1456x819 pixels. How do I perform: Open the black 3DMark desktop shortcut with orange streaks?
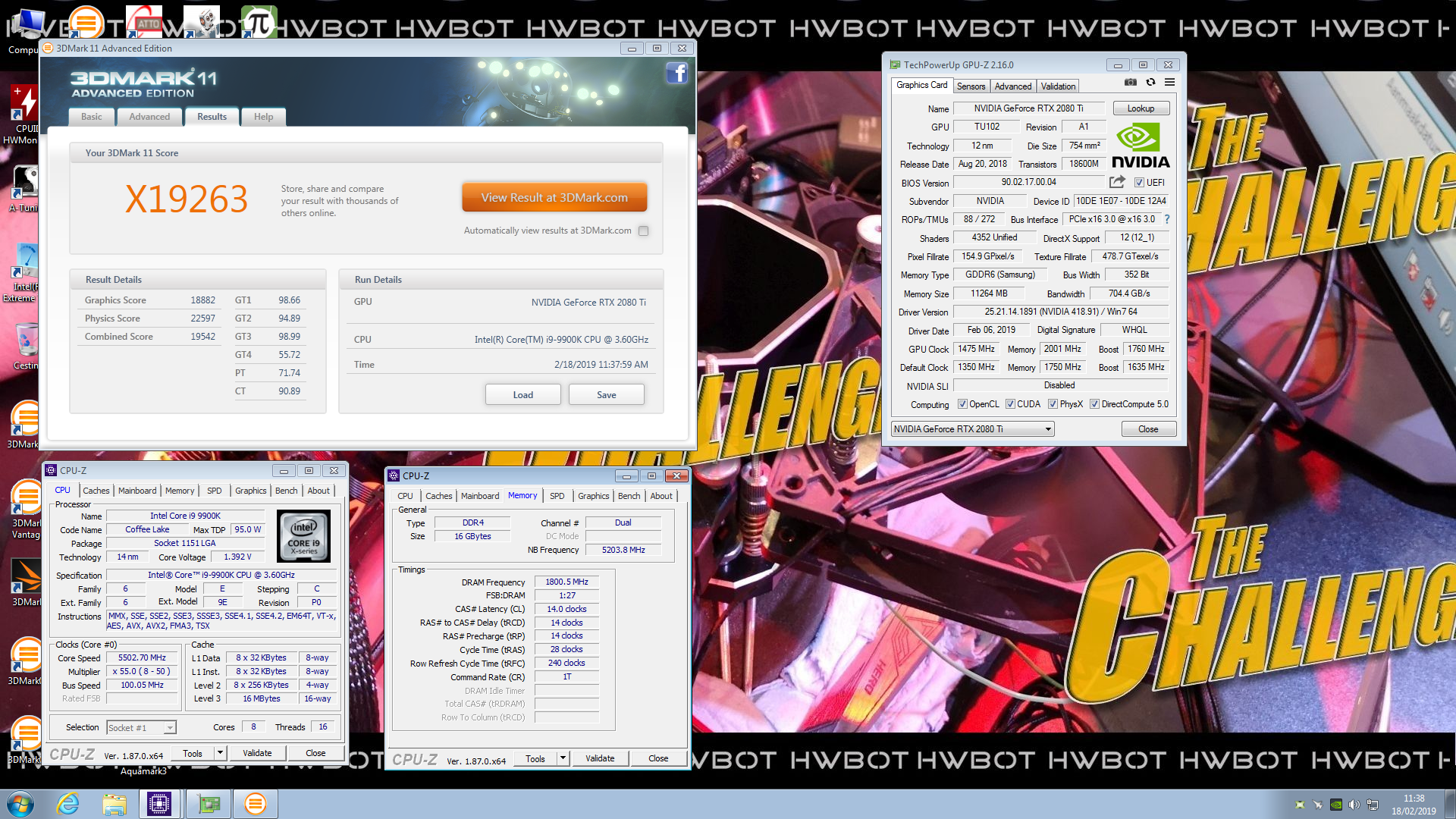pos(26,582)
